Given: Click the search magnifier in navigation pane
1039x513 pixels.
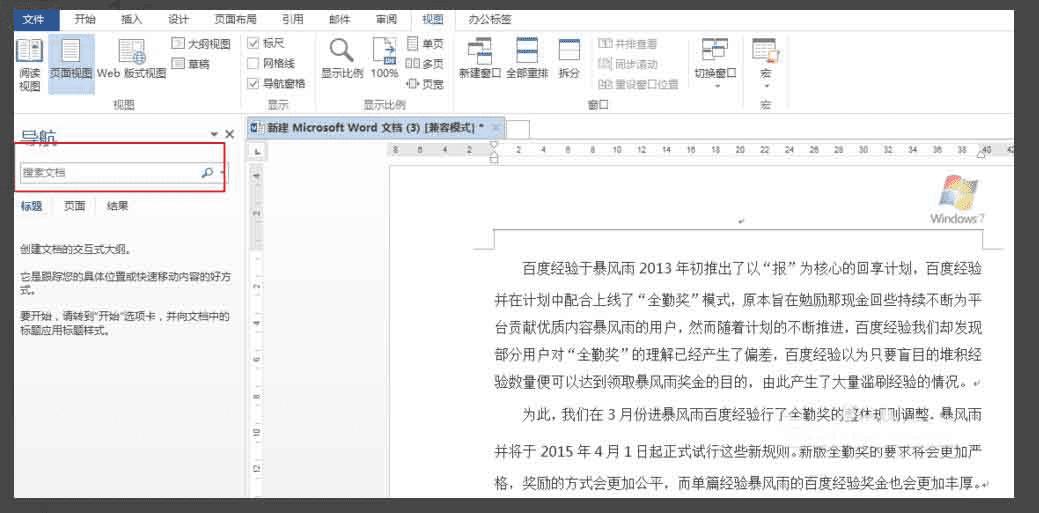Looking at the screenshot, I should click(x=207, y=172).
